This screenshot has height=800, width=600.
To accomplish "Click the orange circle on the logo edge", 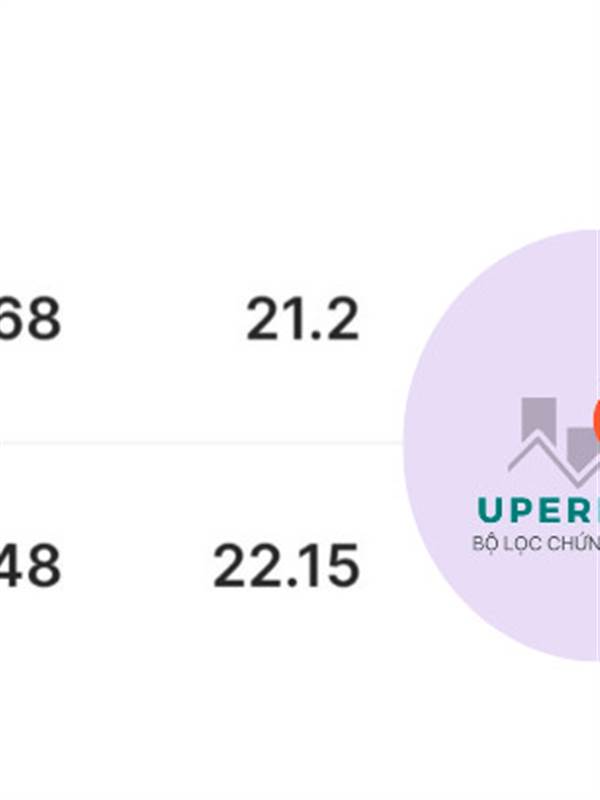I will click(x=596, y=421).
